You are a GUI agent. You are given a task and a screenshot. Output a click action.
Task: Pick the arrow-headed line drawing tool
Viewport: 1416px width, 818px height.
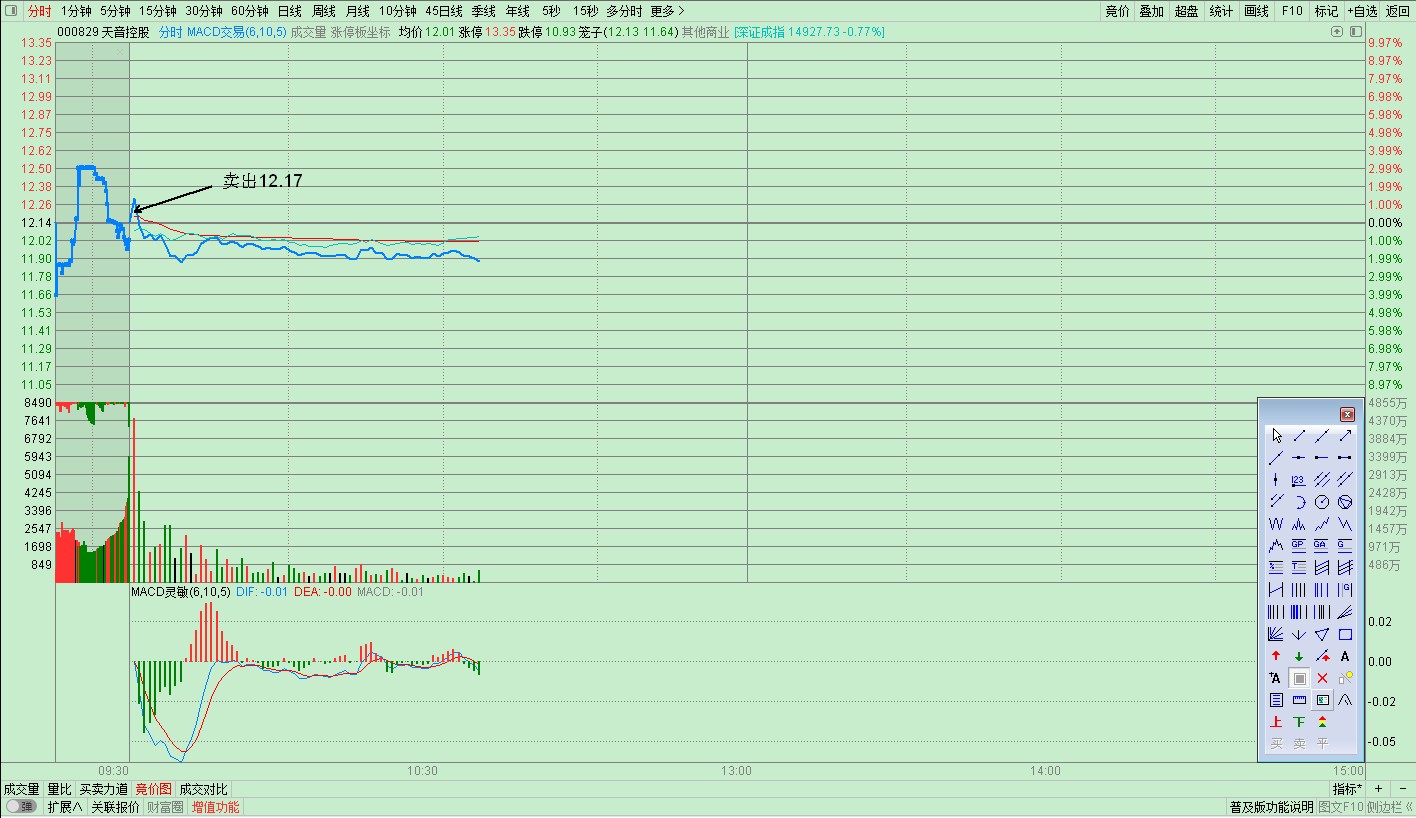coord(1345,436)
